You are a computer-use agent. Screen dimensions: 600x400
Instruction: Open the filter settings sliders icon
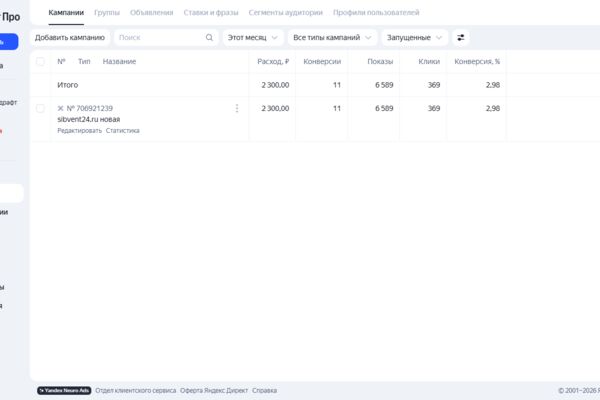click(461, 38)
